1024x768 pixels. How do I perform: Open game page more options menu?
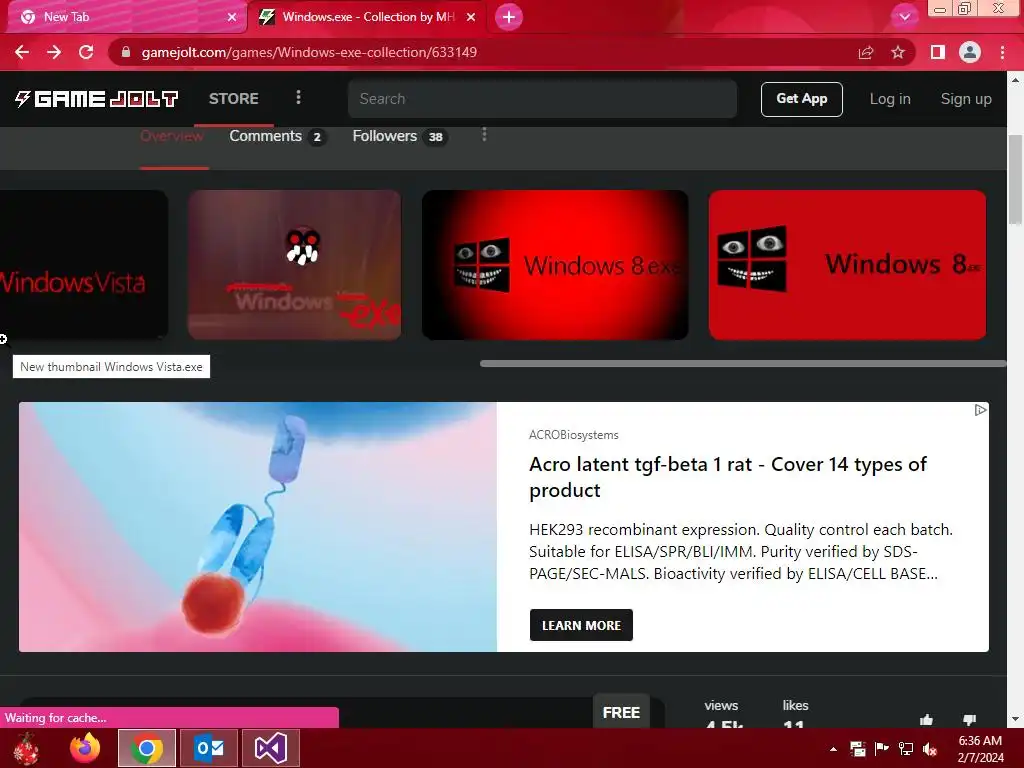tap(484, 135)
